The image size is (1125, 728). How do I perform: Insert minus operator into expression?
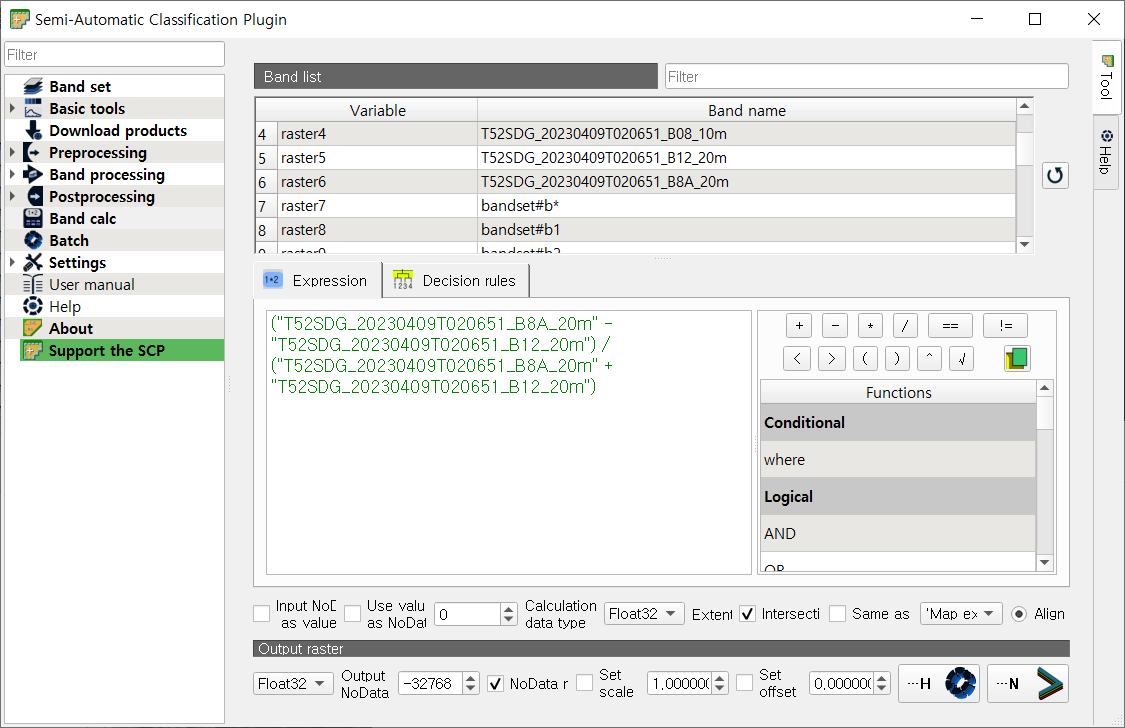coord(834,326)
